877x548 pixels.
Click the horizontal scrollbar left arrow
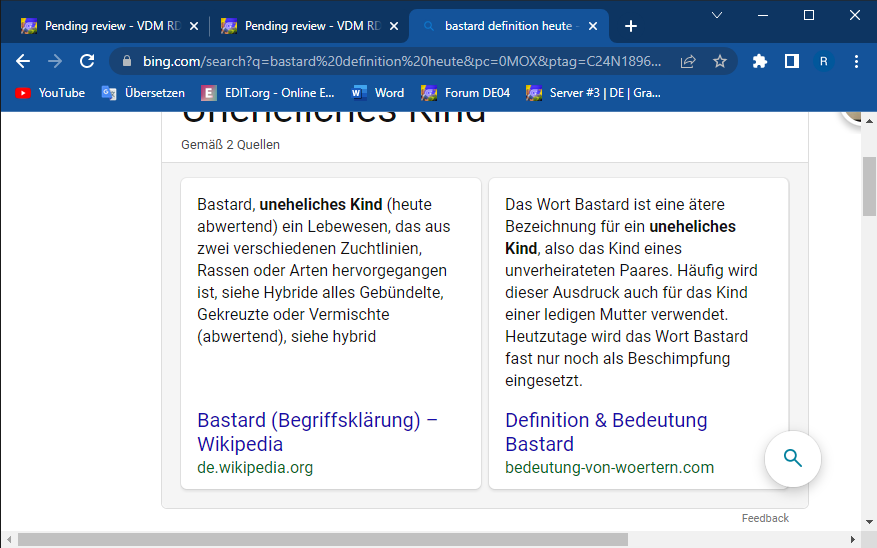pyautogui.click(x=9, y=540)
